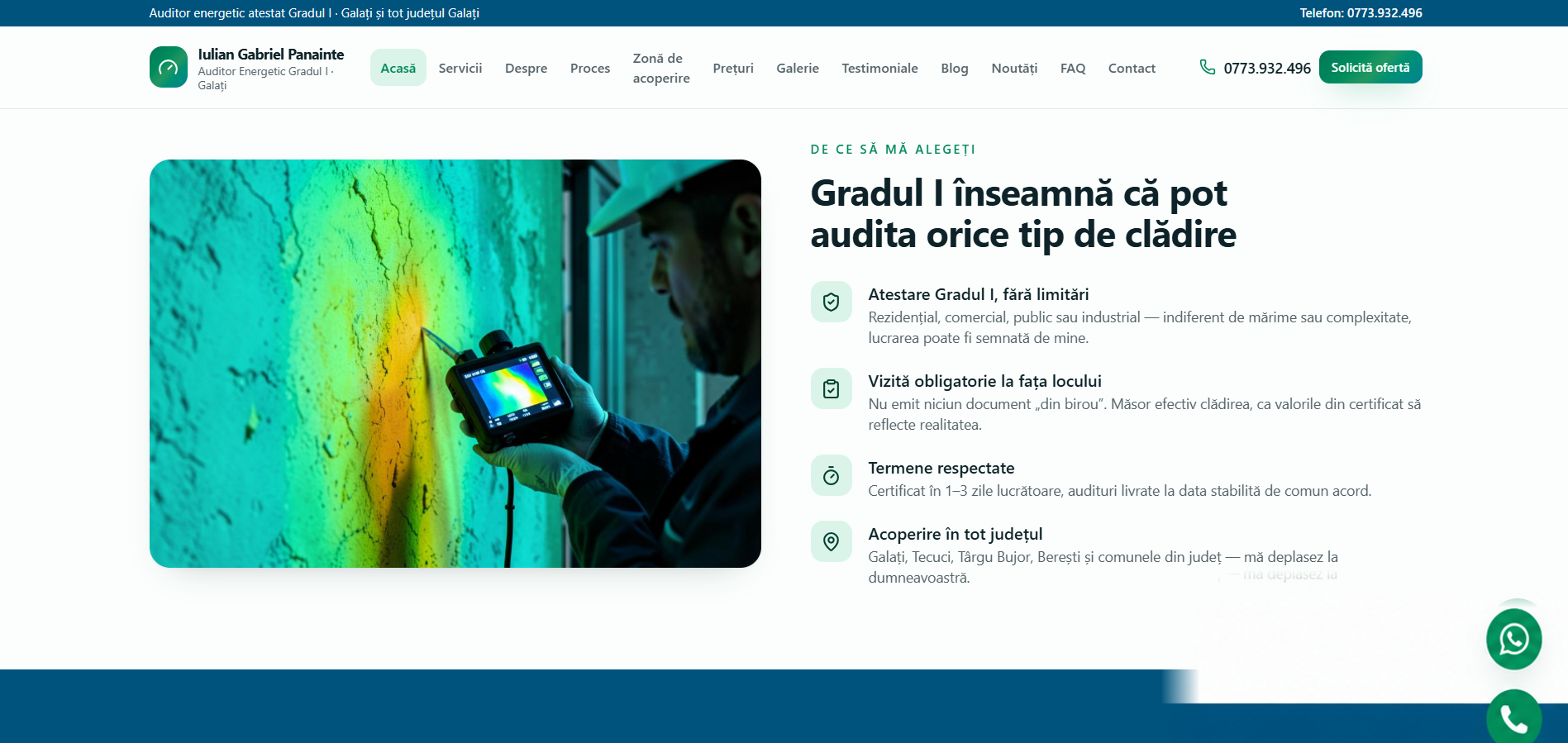Click the heading Gradul I înseamnă că pot audita
Viewport: 1568px width, 743px height.
[x=1023, y=213]
